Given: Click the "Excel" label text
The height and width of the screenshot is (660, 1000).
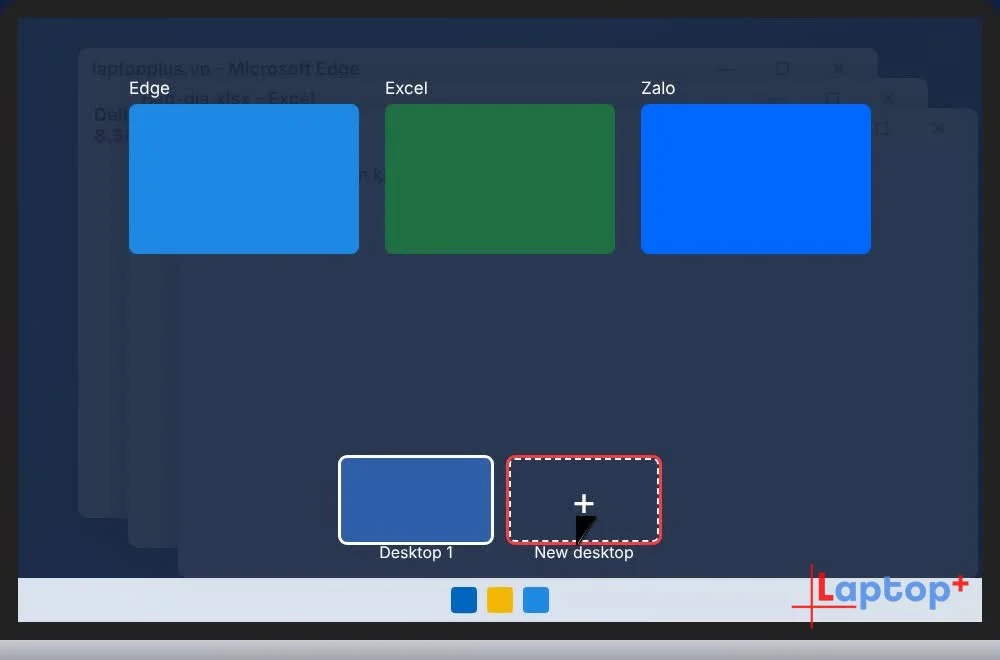Looking at the screenshot, I should click(x=406, y=88).
